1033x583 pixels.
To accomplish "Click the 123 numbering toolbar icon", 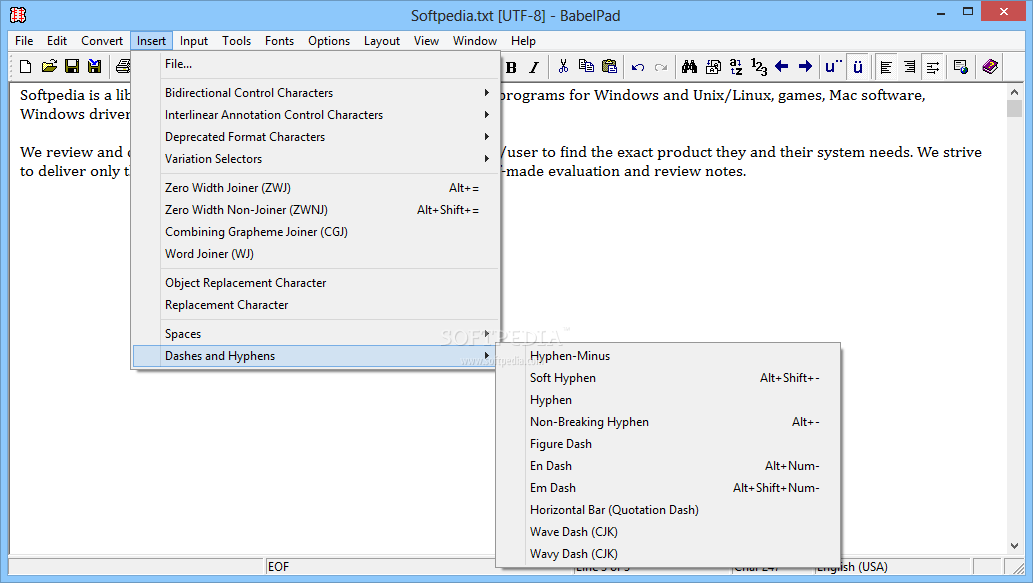I will [x=759, y=67].
